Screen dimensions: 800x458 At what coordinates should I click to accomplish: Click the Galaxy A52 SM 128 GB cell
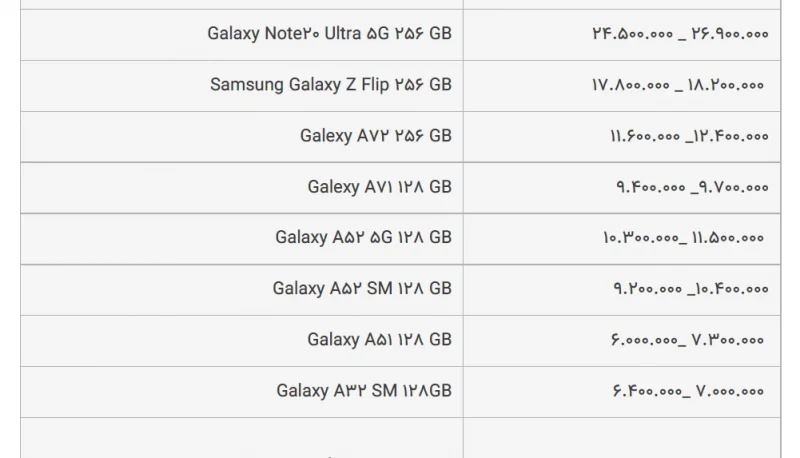(x=362, y=289)
